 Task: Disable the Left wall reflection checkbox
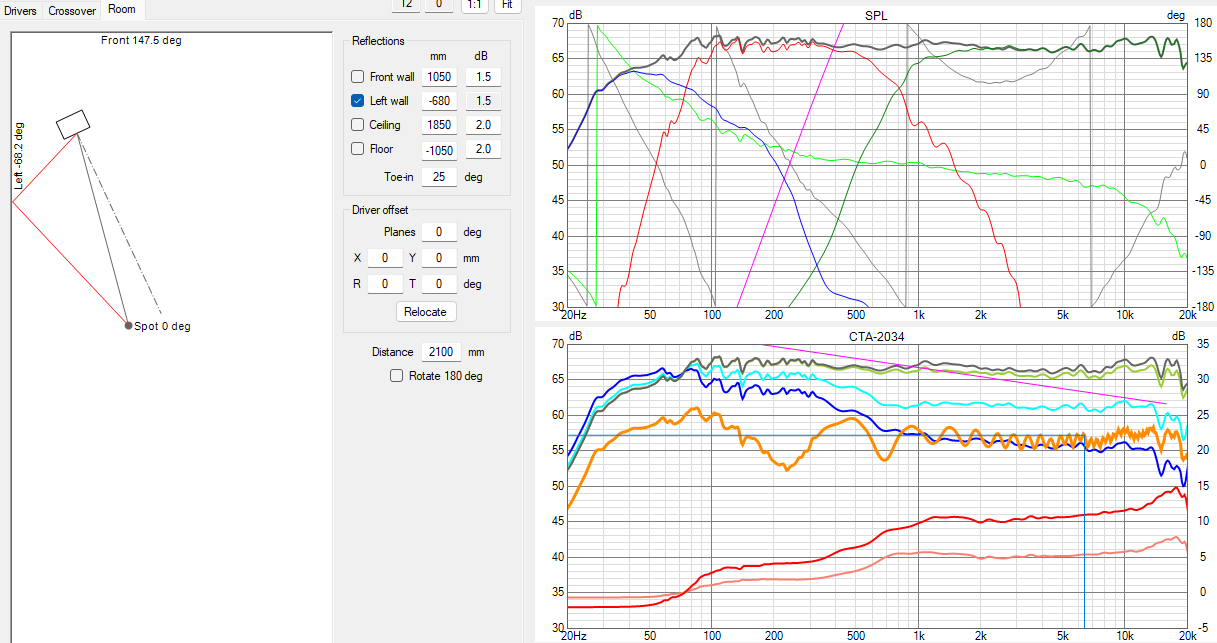pos(358,101)
